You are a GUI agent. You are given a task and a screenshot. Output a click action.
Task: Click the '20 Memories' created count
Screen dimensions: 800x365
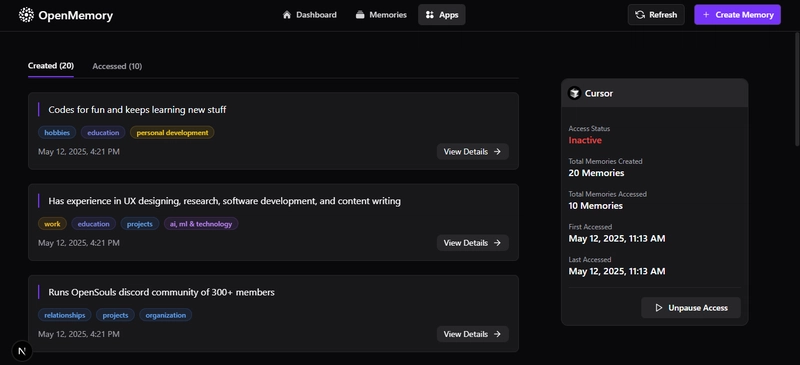point(596,173)
